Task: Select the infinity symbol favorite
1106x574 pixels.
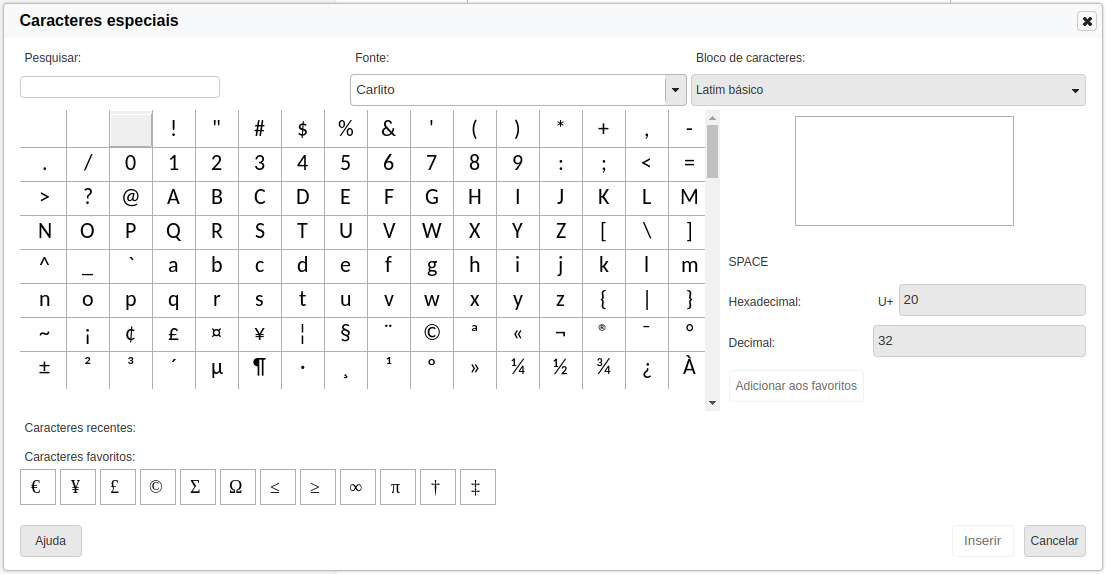Action: [x=357, y=487]
